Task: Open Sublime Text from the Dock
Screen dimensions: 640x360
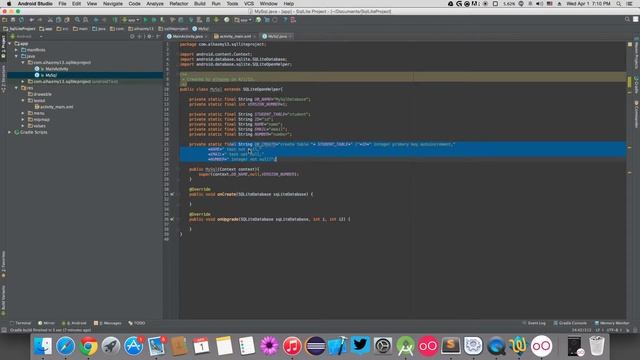Action: point(451,346)
